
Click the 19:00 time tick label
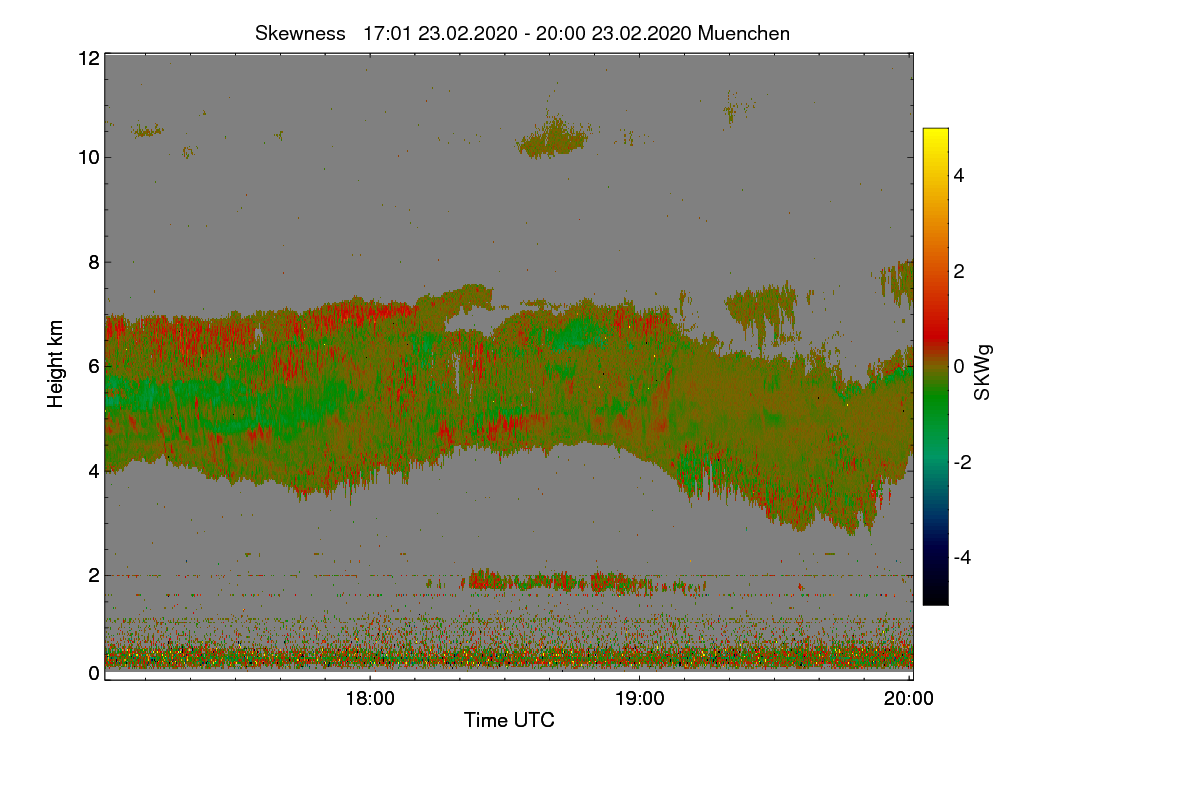[640, 699]
